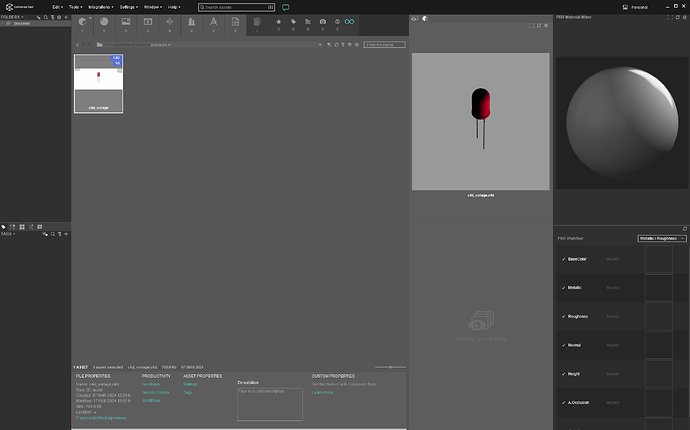Search folders using magnifier in Folders panel
Screen dimensions: 690x430
pos(45,17)
